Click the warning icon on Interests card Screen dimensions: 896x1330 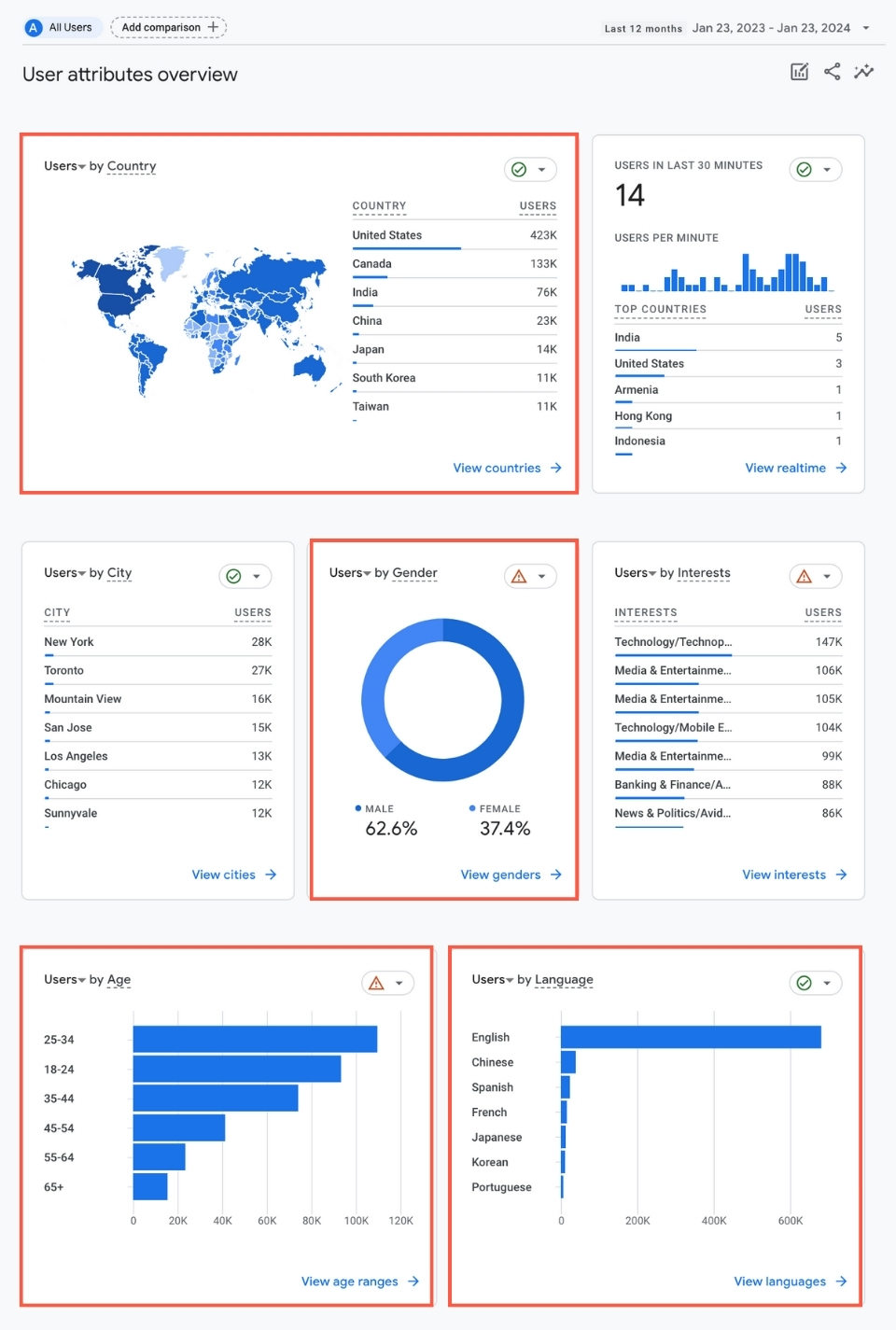(805, 576)
